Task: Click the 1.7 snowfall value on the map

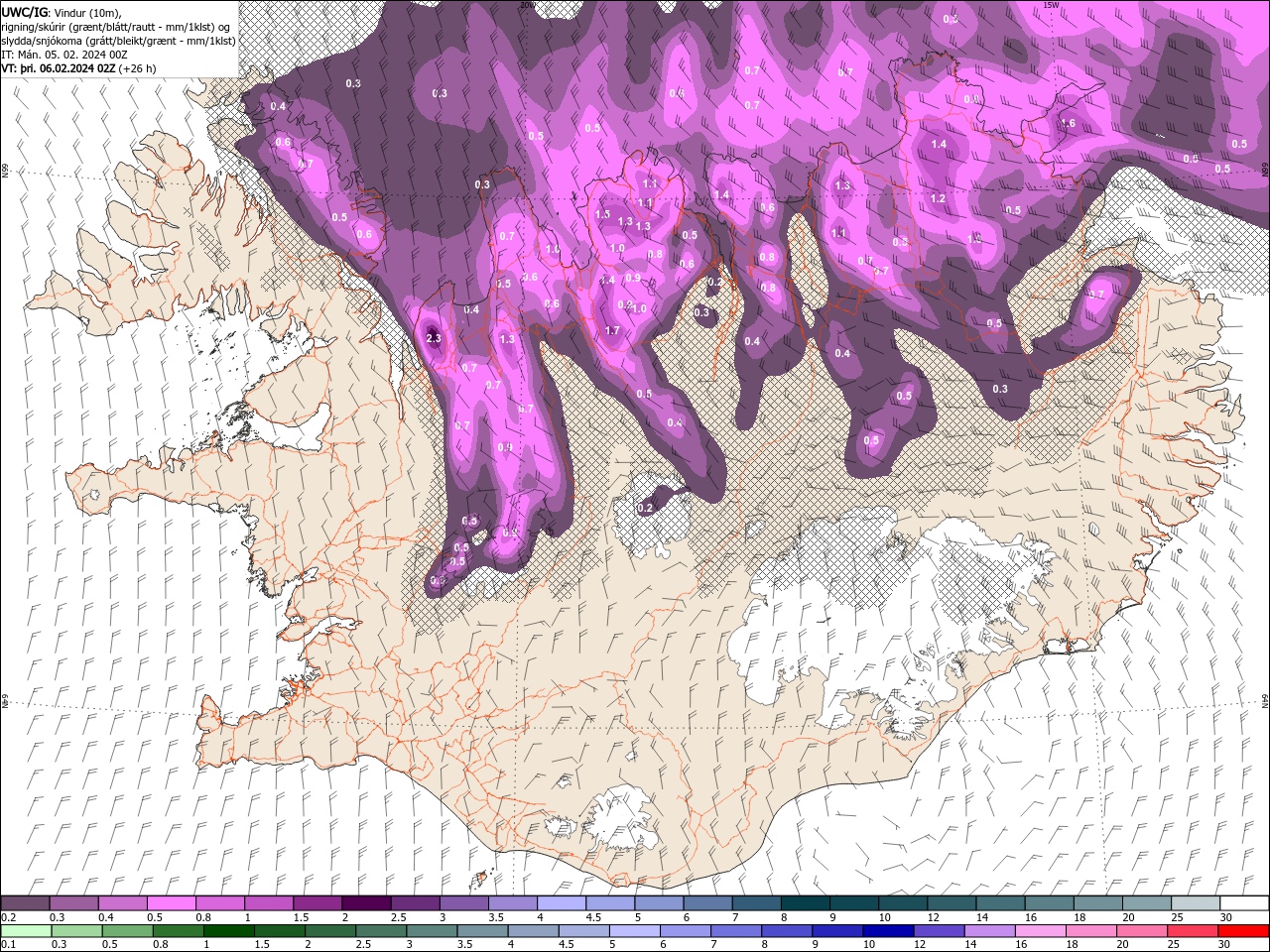Action: [x=612, y=331]
